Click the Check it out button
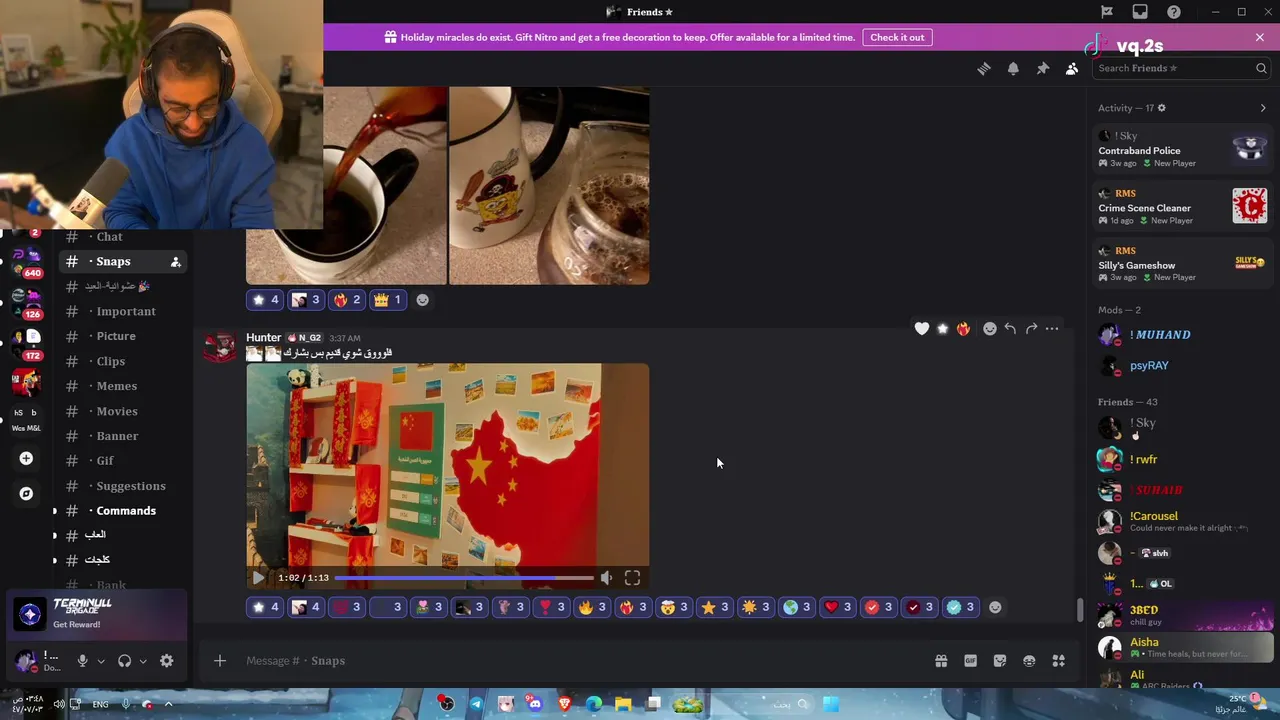Screen dimensions: 1280x720 [x=897, y=37]
